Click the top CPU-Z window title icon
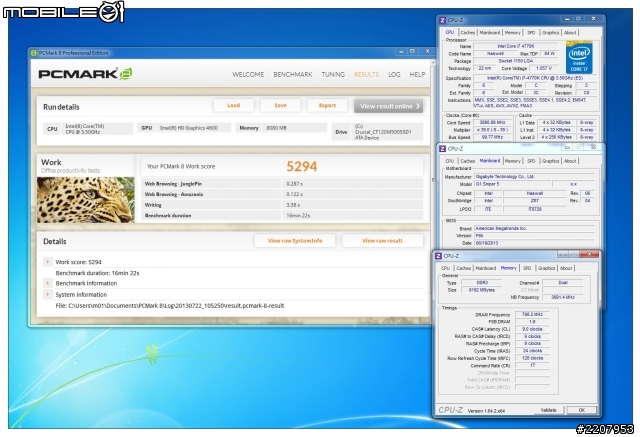 (442, 20)
